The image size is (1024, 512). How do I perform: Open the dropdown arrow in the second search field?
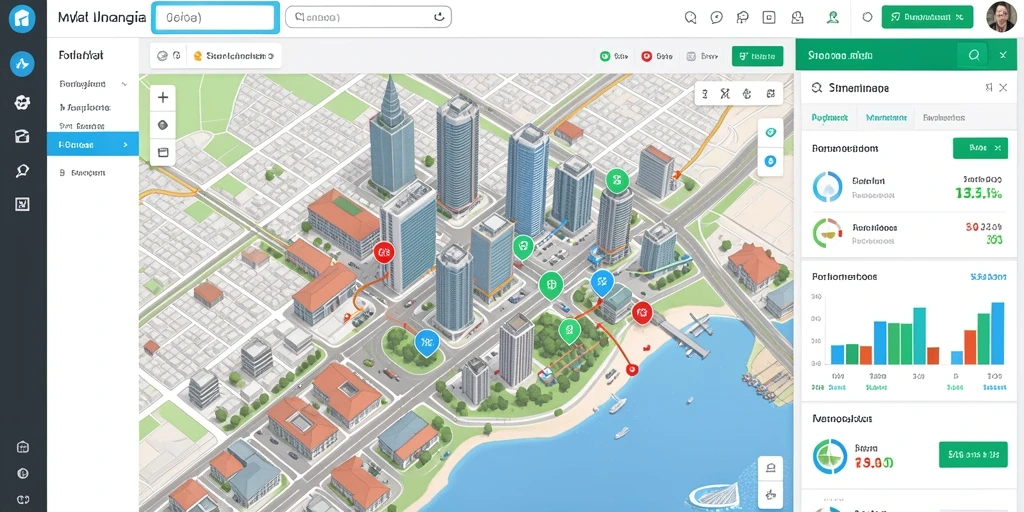441,17
